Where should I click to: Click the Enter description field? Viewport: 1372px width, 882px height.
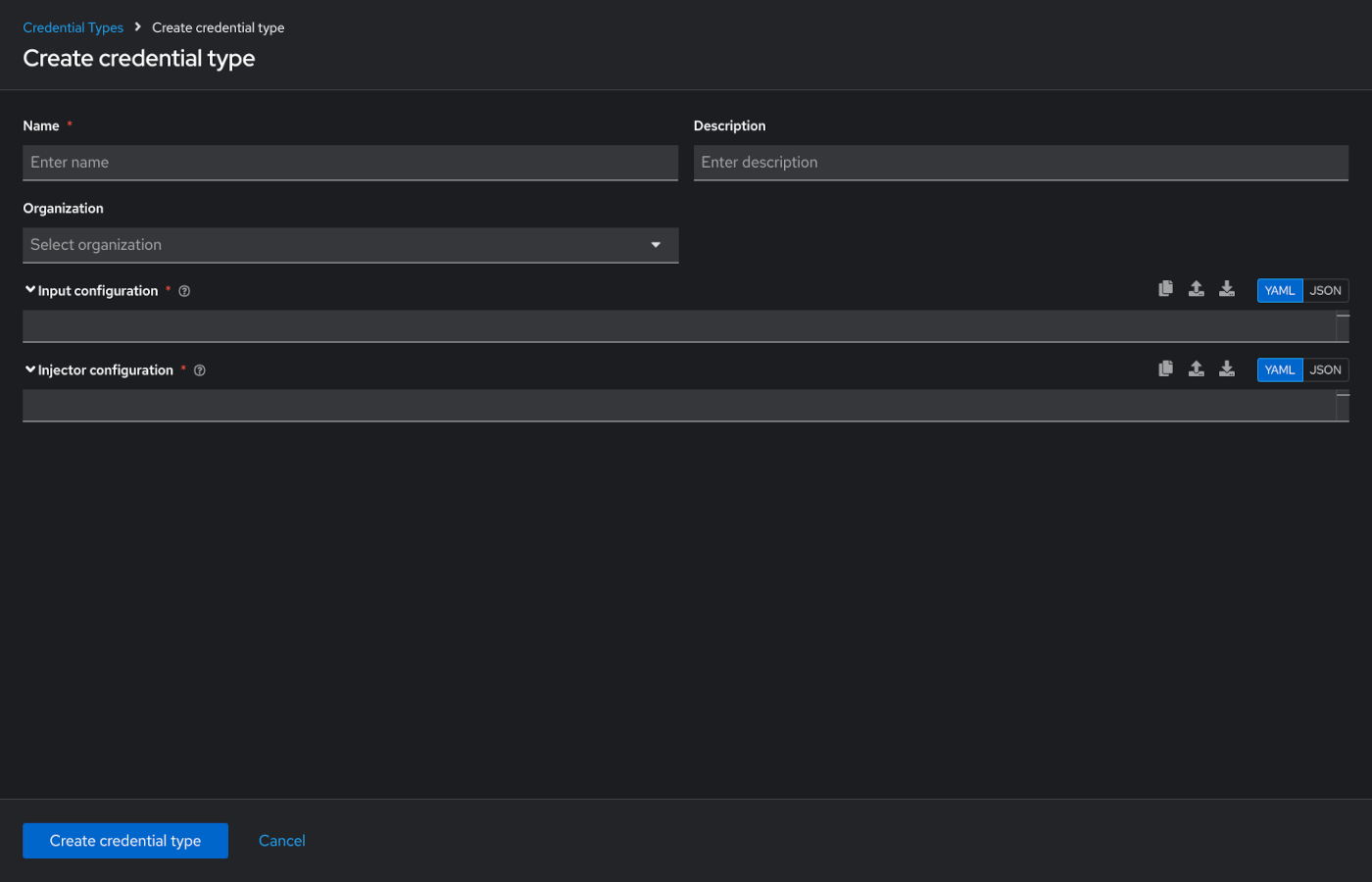(x=1020, y=163)
